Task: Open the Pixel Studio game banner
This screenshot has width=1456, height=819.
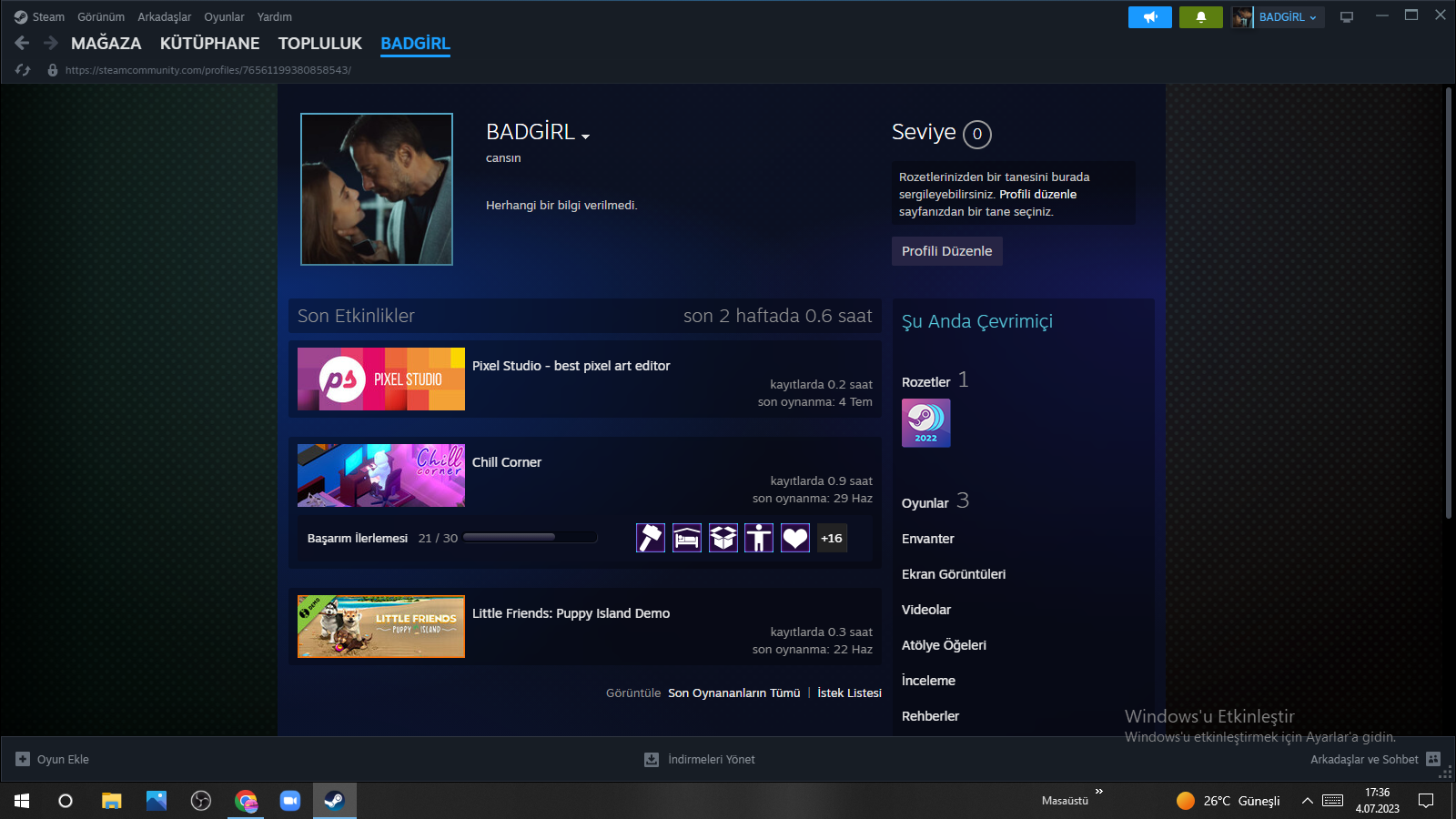Action: (x=381, y=379)
